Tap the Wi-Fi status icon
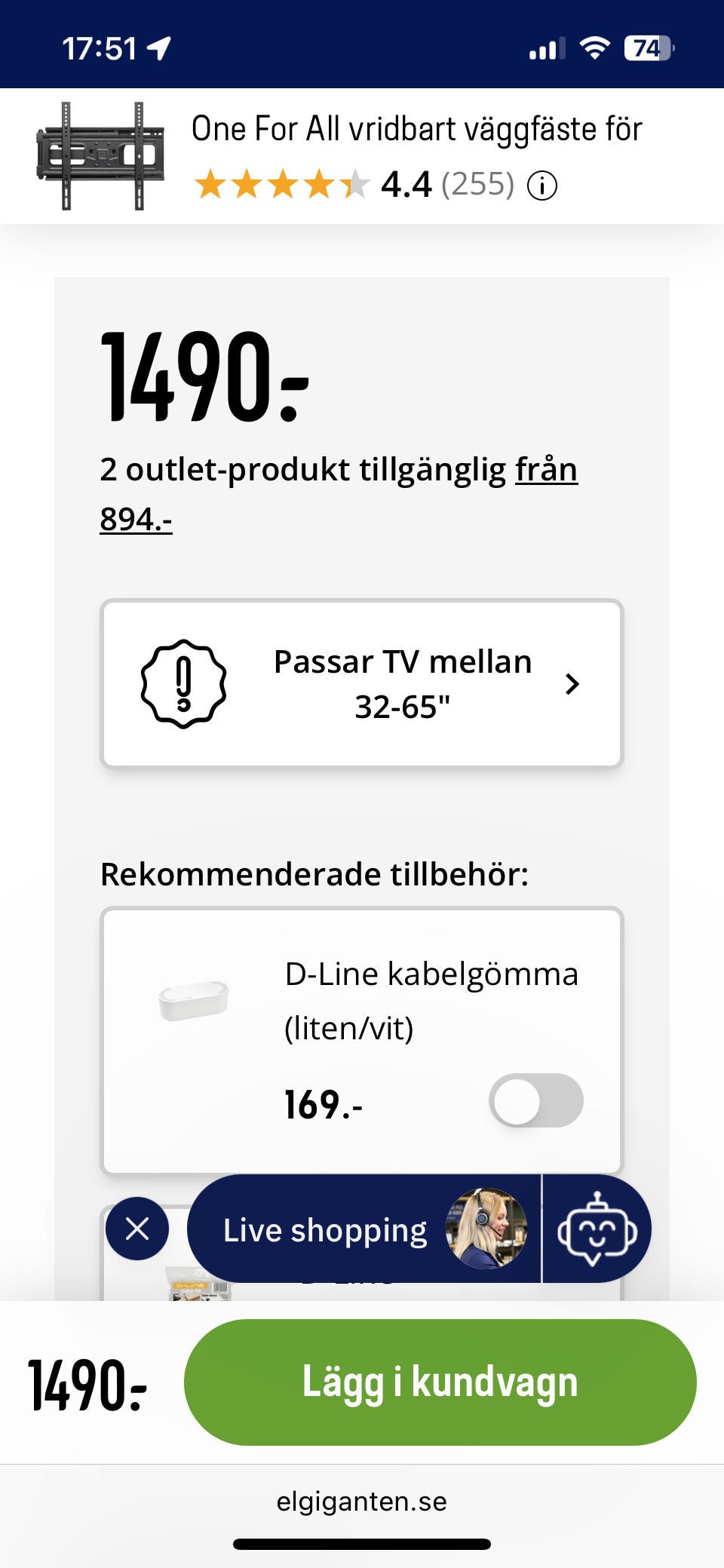This screenshot has width=724, height=1568. (x=594, y=49)
